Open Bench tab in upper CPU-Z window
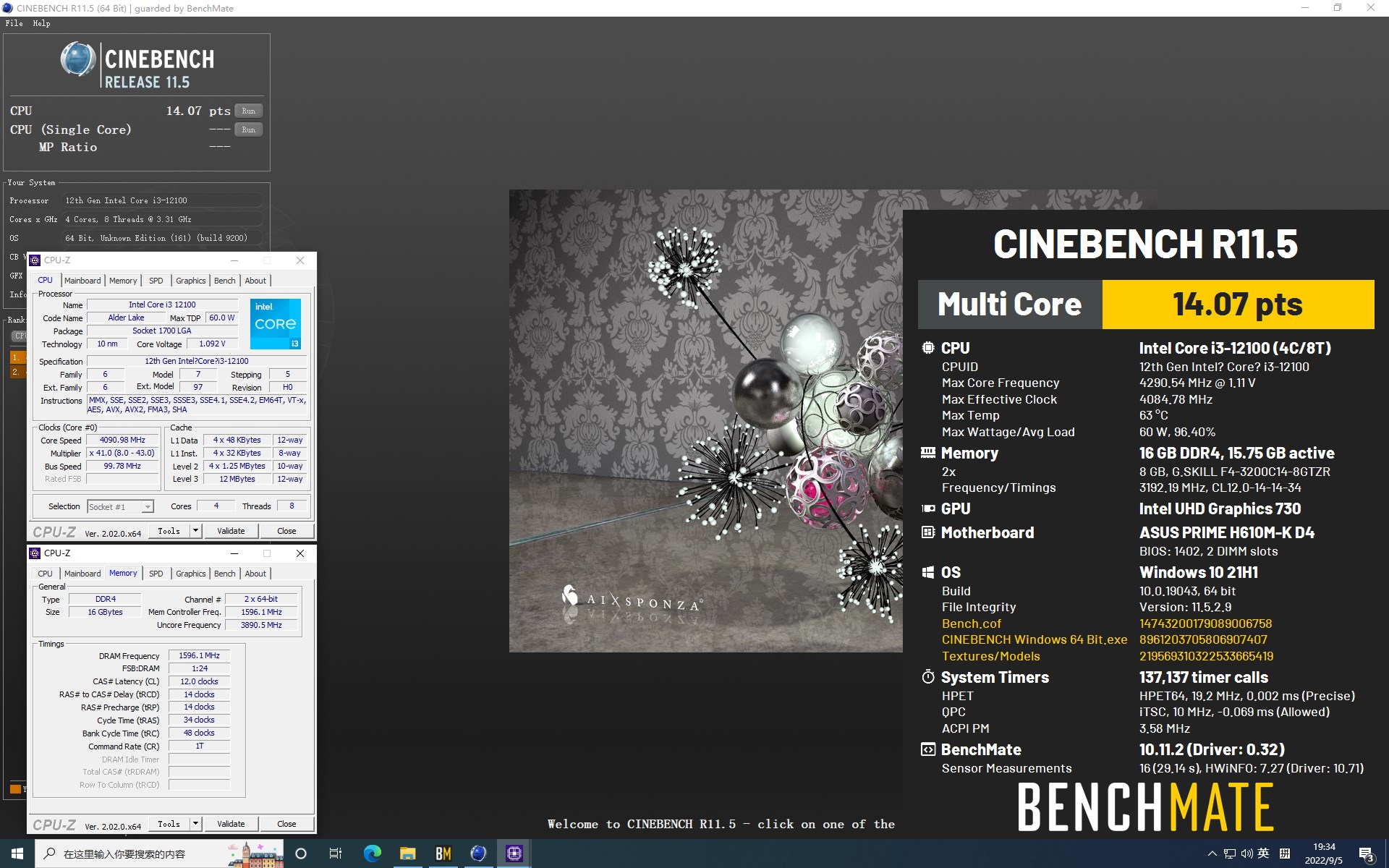 pos(224,281)
